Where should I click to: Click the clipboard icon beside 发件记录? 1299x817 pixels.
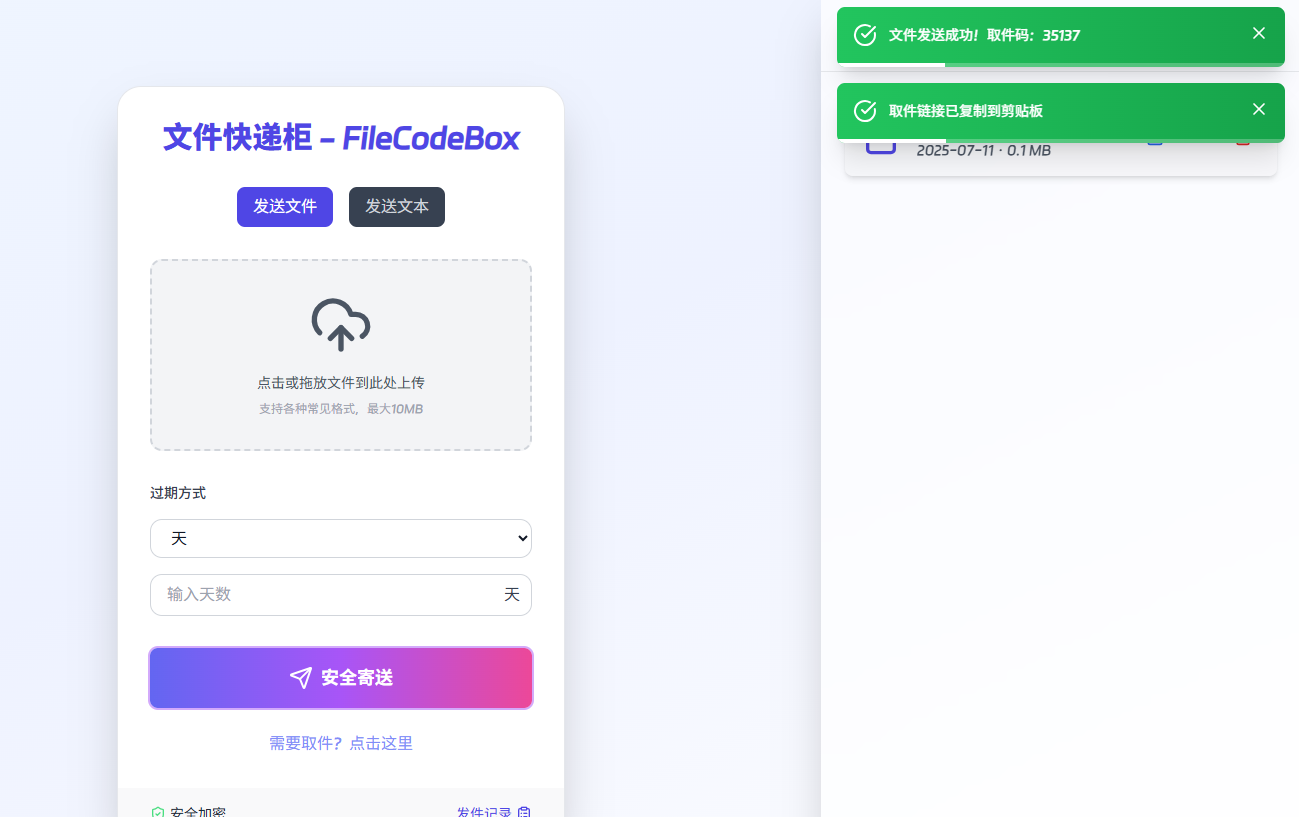coord(524,813)
